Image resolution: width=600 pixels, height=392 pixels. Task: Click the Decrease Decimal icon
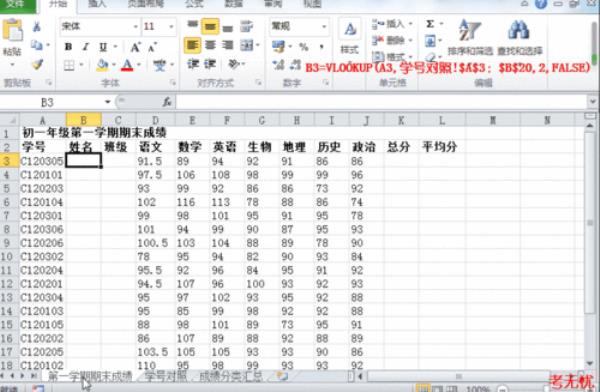295,65
